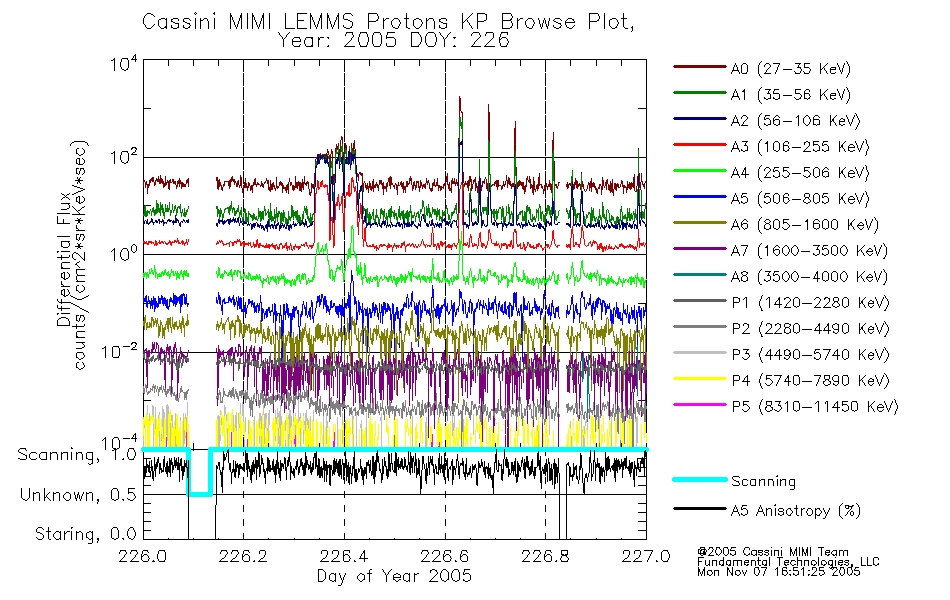Click the x-axis tick label 226.6
Screen dimensions: 950x600
tap(444, 556)
